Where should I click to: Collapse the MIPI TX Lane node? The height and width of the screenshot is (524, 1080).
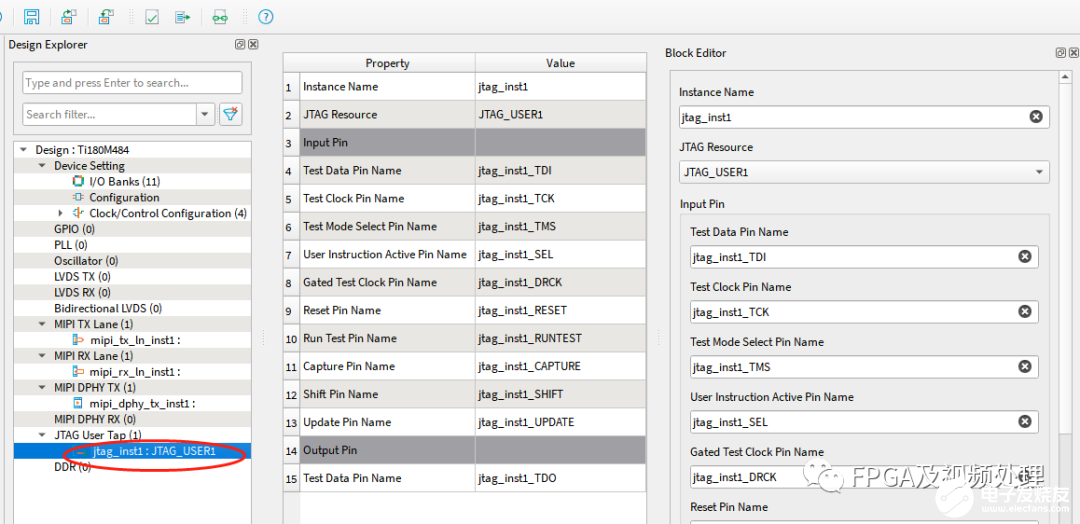(43, 324)
